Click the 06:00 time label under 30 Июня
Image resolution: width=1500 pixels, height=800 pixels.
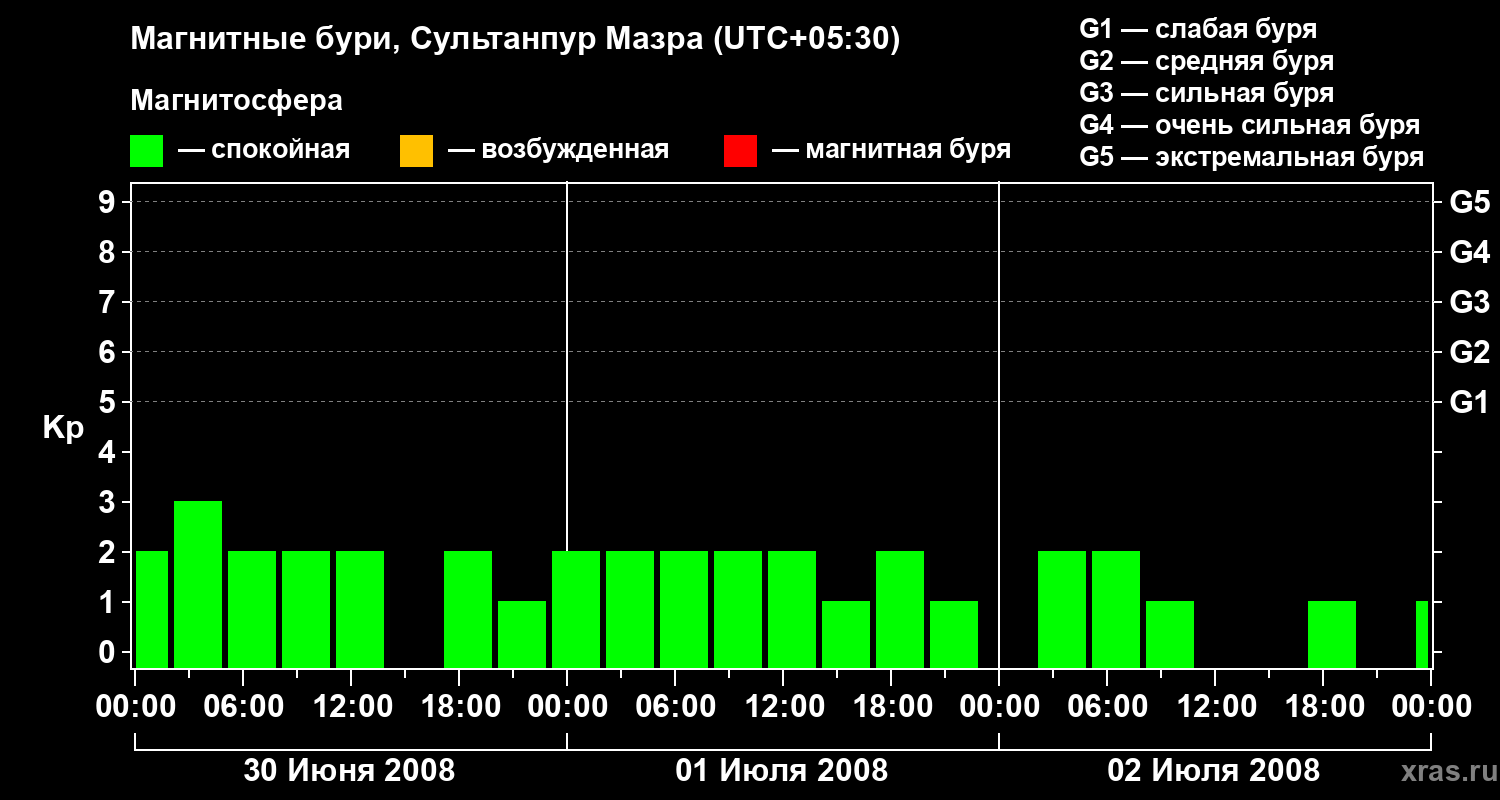(x=243, y=707)
